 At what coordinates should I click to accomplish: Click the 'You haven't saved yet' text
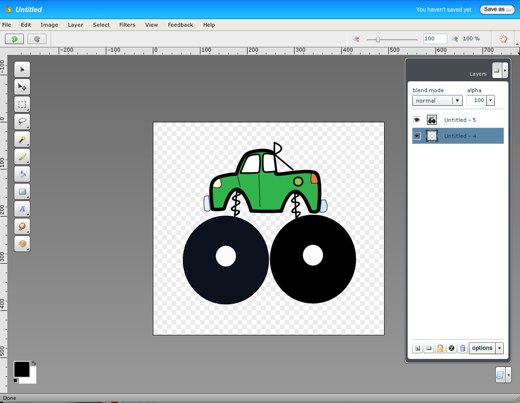[x=444, y=10]
